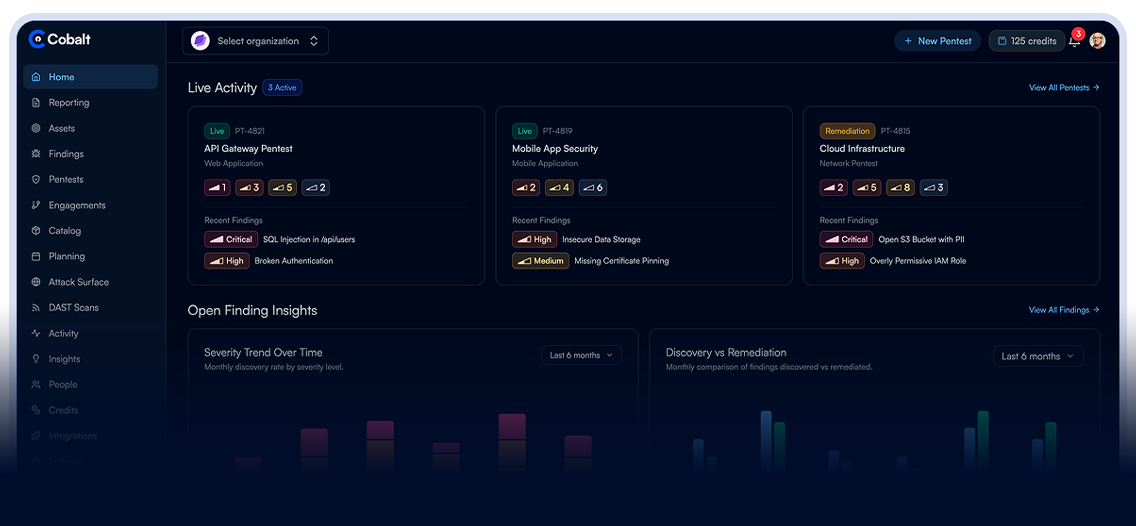Click the Planning calendar icon
1136x526 pixels.
[x=36, y=256]
